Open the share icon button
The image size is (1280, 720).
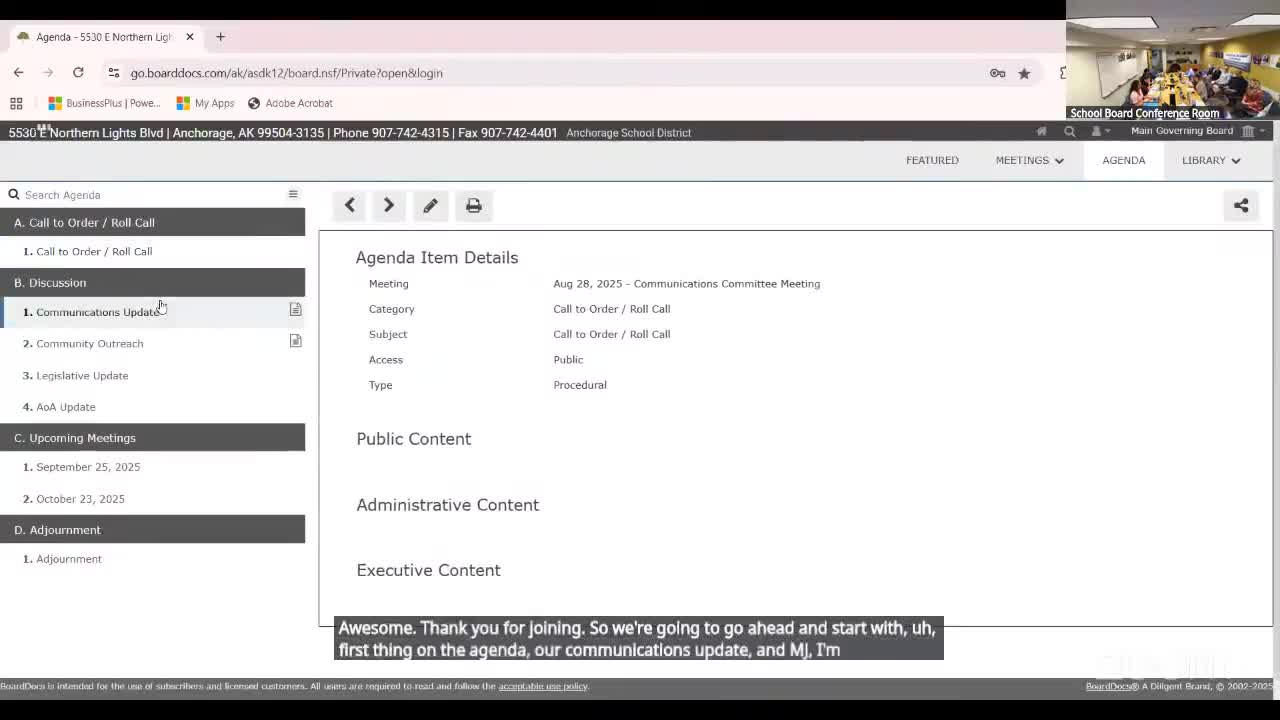pyautogui.click(x=1241, y=206)
